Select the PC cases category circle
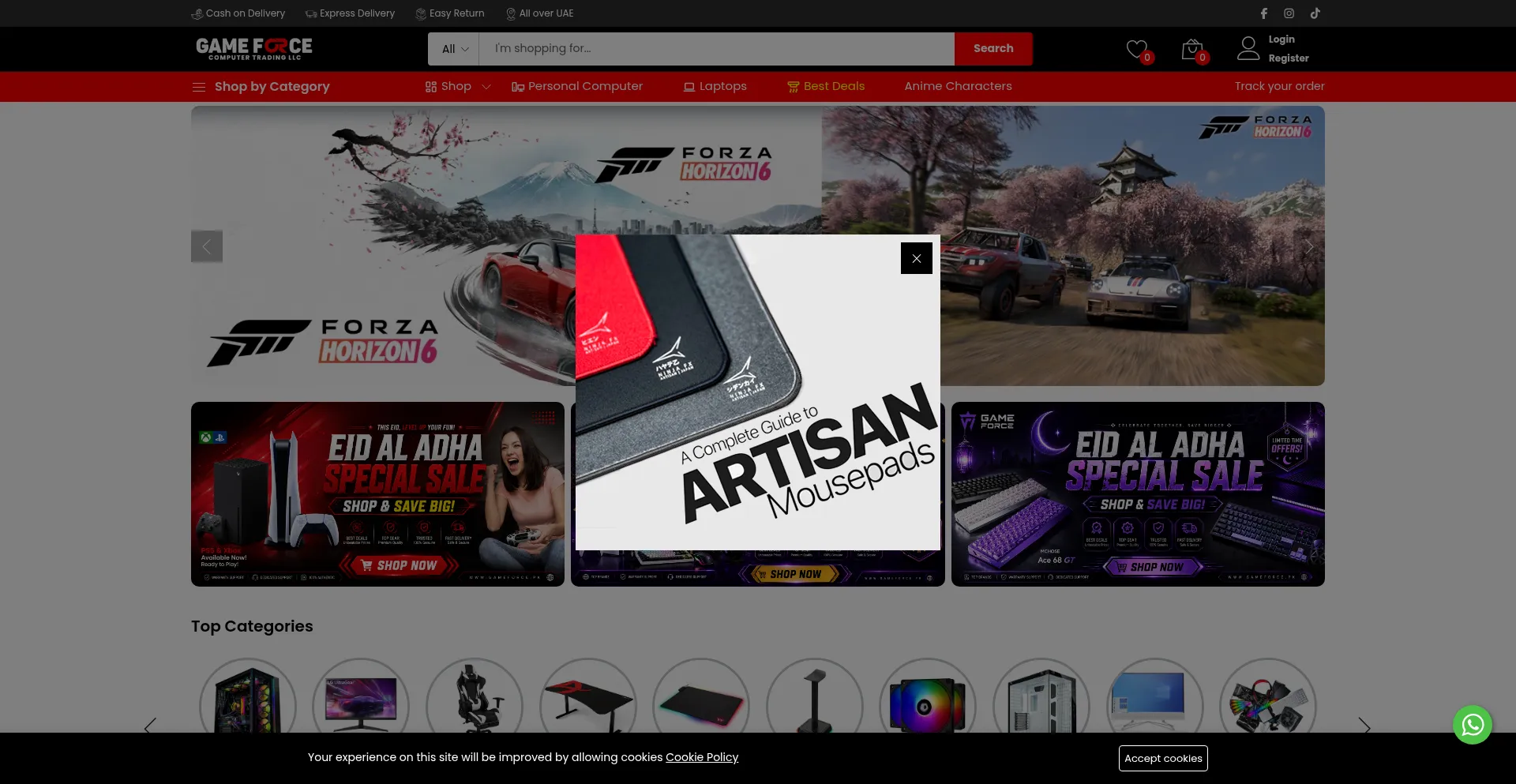 pyautogui.click(x=248, y=696)
